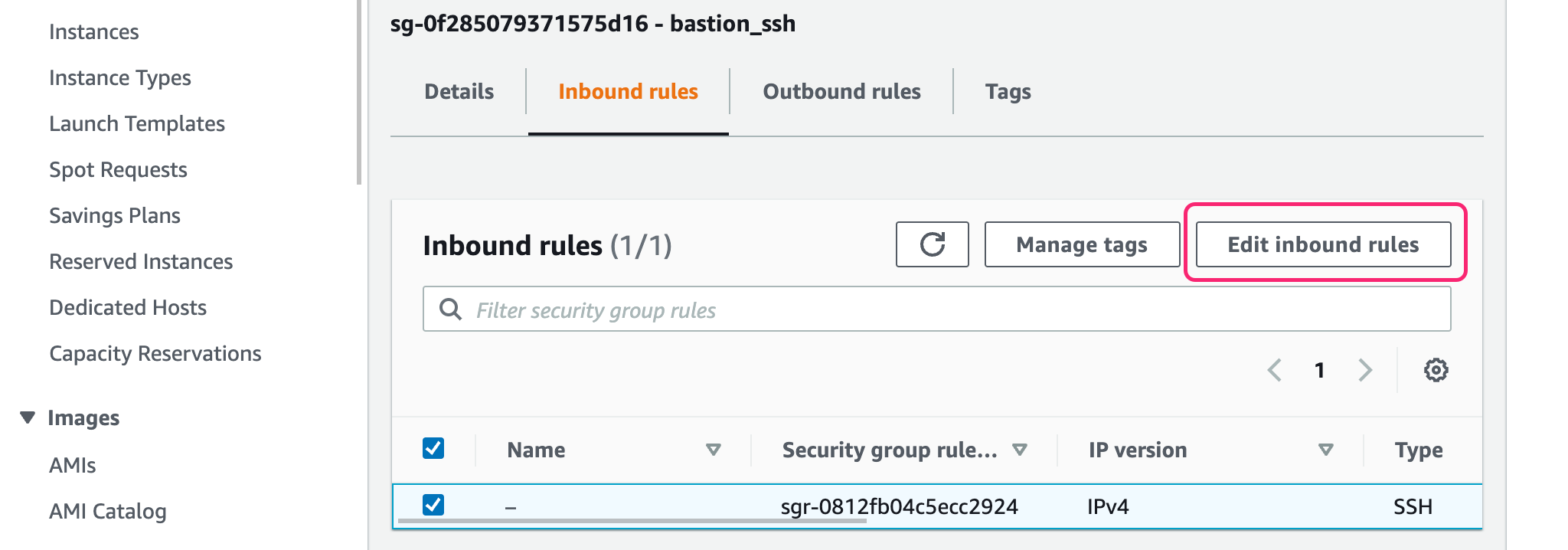Sort by Security group rule ID arrow

click(1019, 450)
